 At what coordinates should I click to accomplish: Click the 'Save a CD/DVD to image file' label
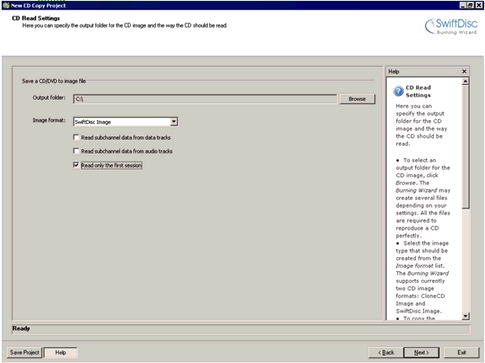pyautogui.click(x=54, y=81)
